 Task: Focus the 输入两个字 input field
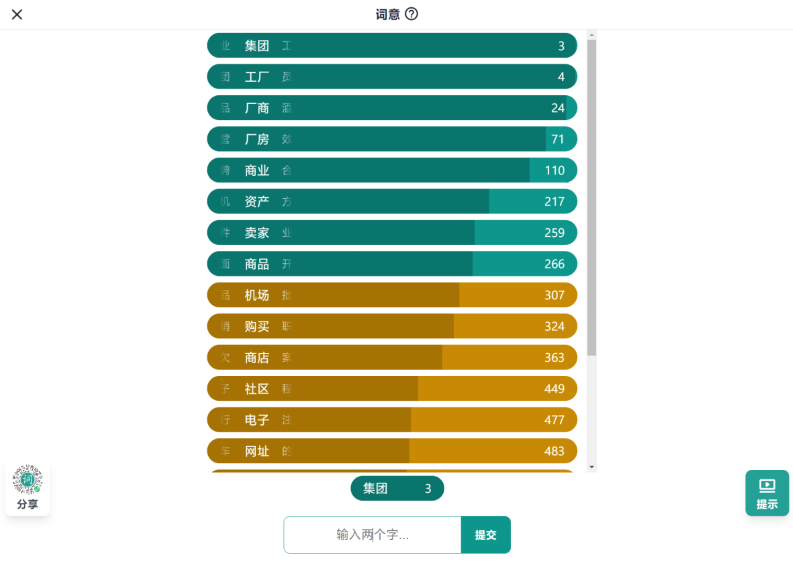click(372, 535)
